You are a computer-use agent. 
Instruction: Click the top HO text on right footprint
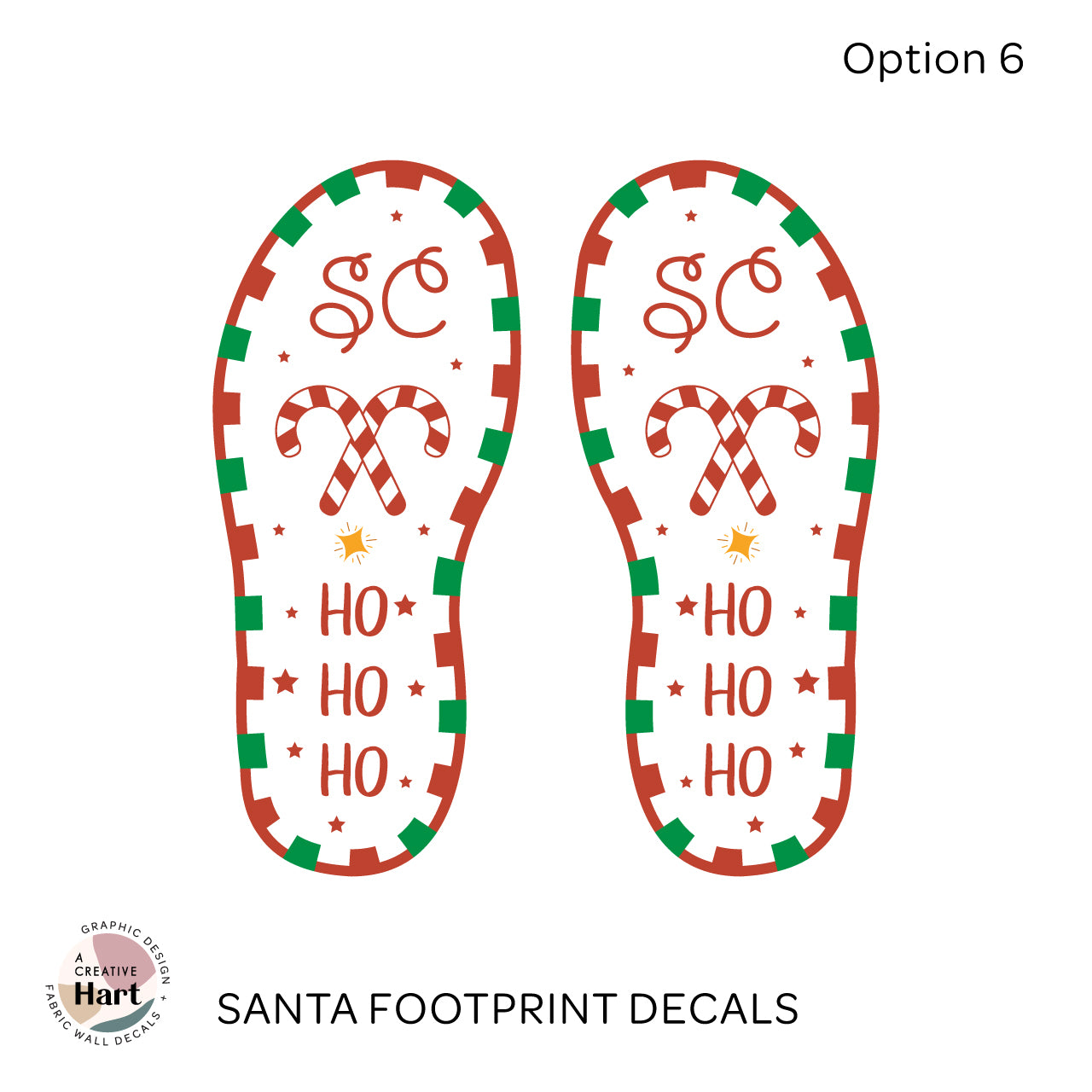click(x=739, y=611)
